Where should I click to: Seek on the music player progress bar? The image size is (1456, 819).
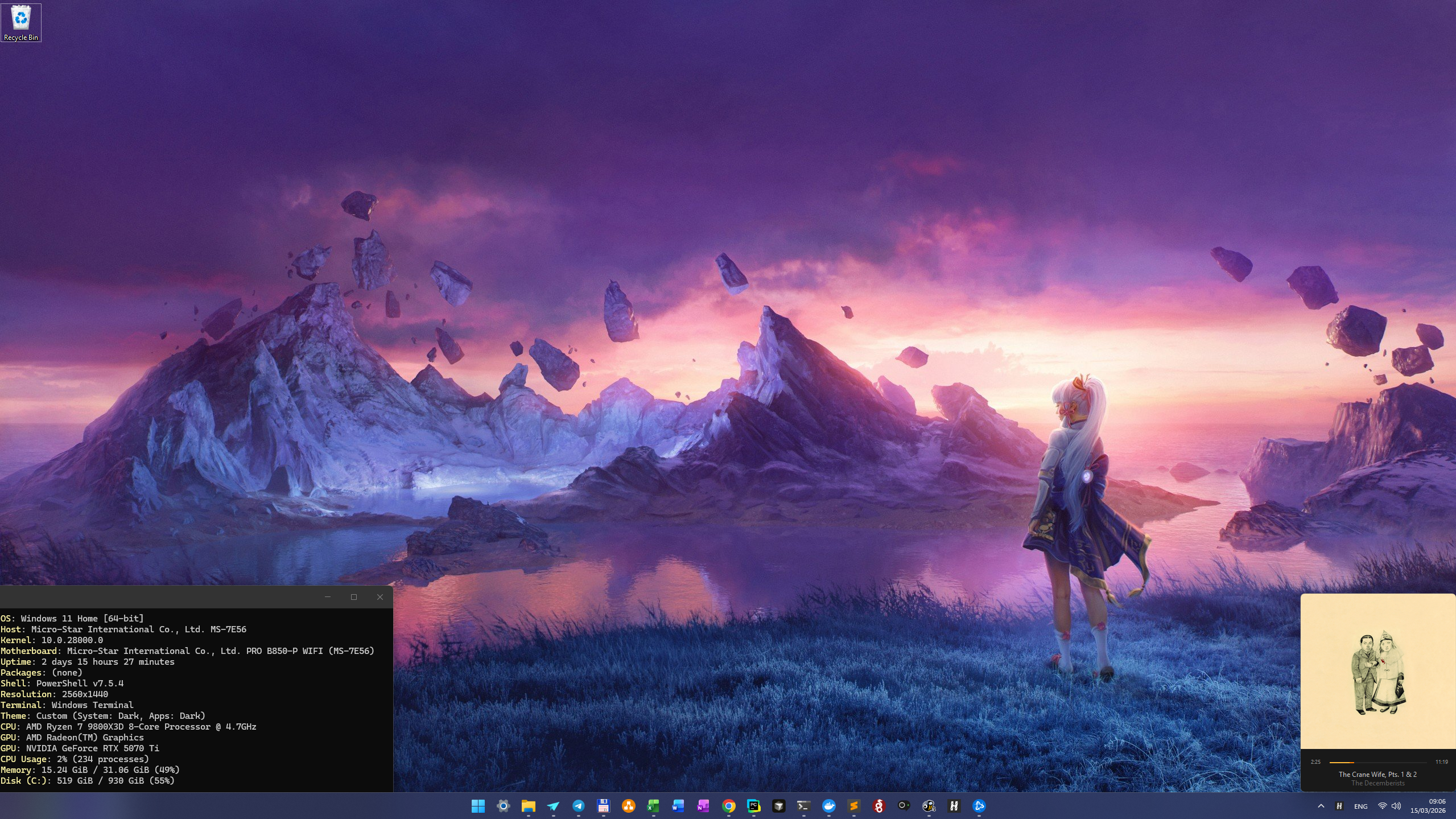pos(1377,762)
